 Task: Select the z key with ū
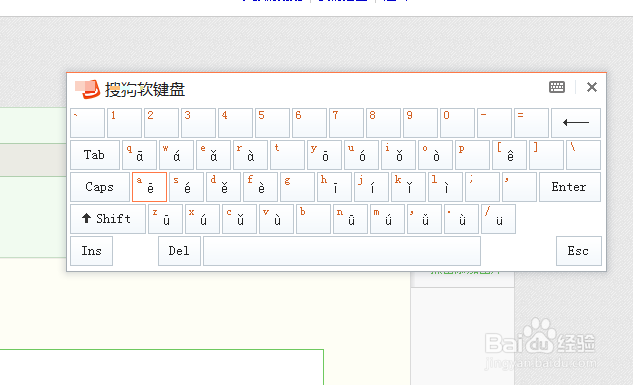click(166, 219)
